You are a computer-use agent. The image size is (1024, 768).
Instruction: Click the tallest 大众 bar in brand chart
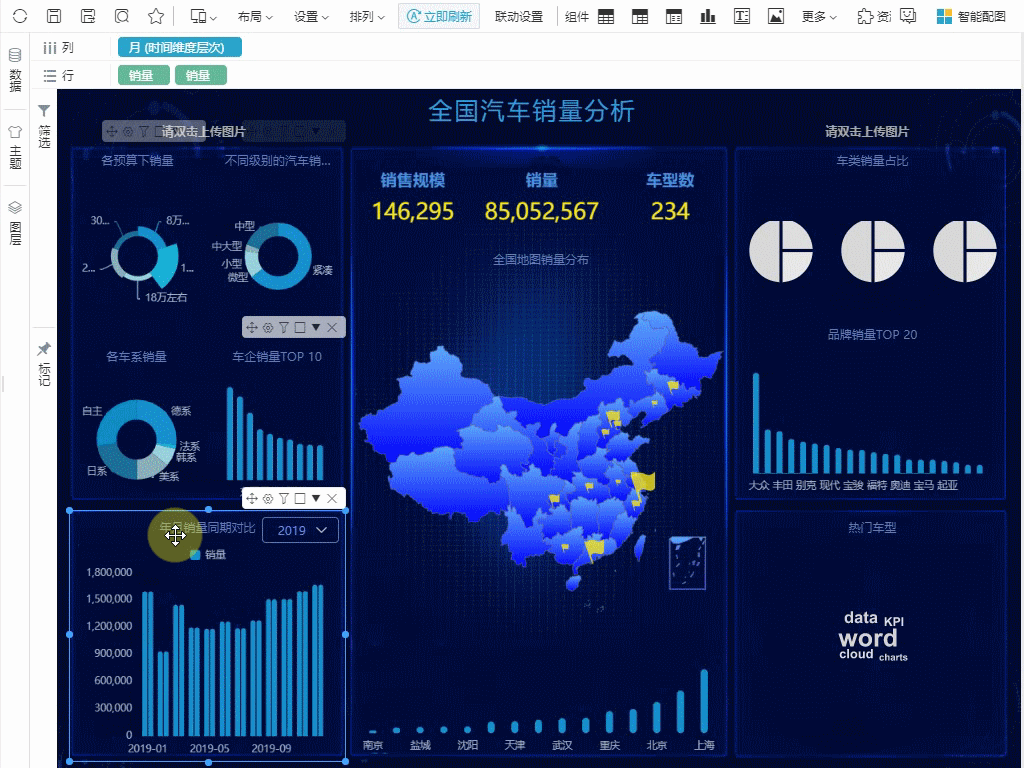coord(756,423)
